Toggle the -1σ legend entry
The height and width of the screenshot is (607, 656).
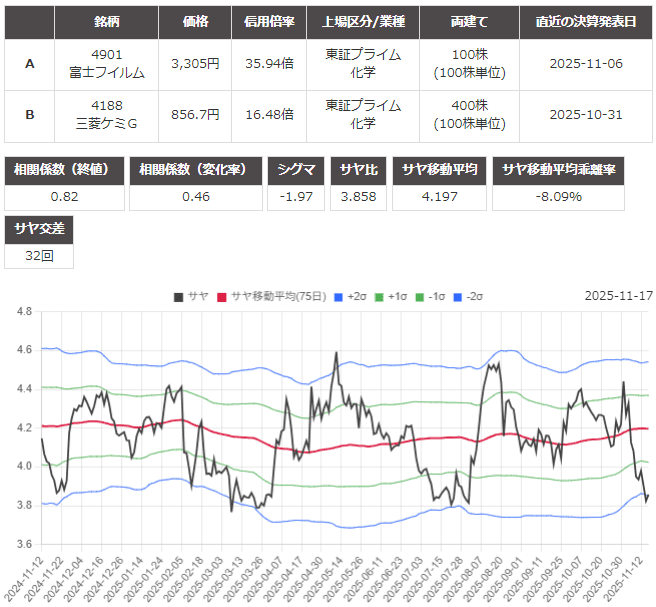point(430,296)
